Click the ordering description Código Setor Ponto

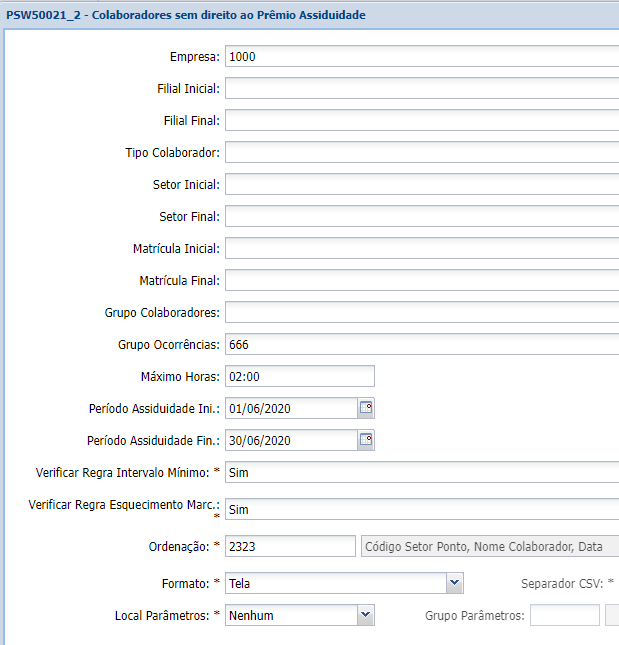[490, 546]
